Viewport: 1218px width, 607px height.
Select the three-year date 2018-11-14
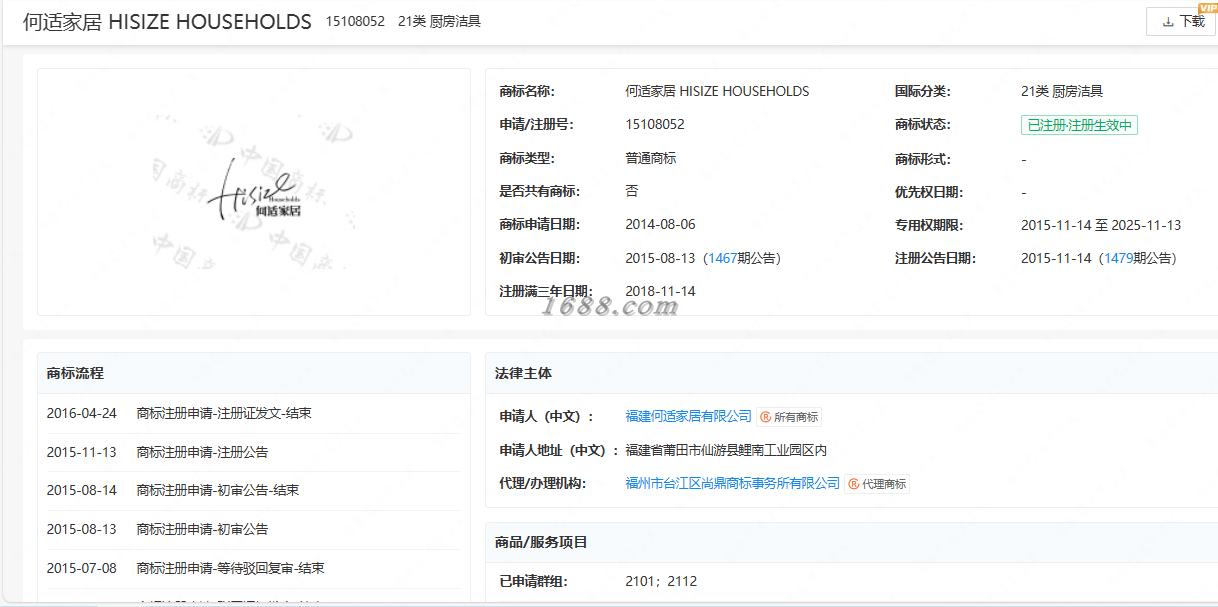click(660, 292)
